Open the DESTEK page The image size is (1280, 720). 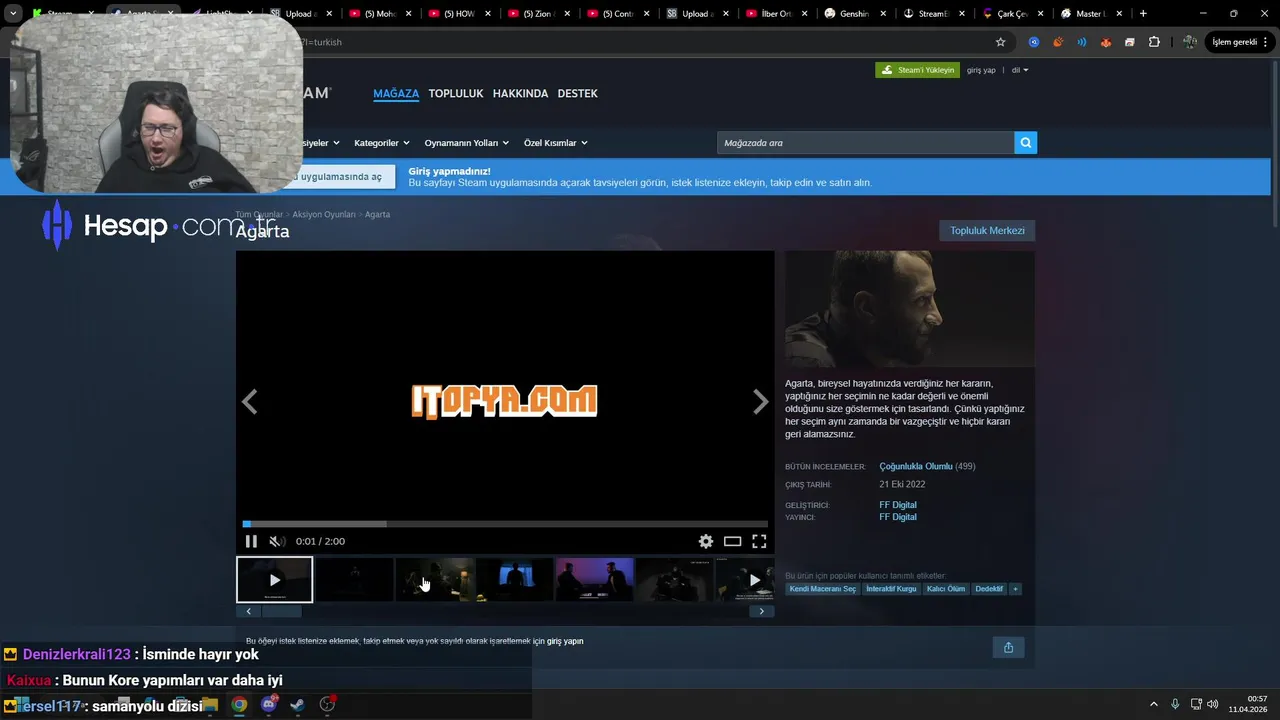[577, 93]
